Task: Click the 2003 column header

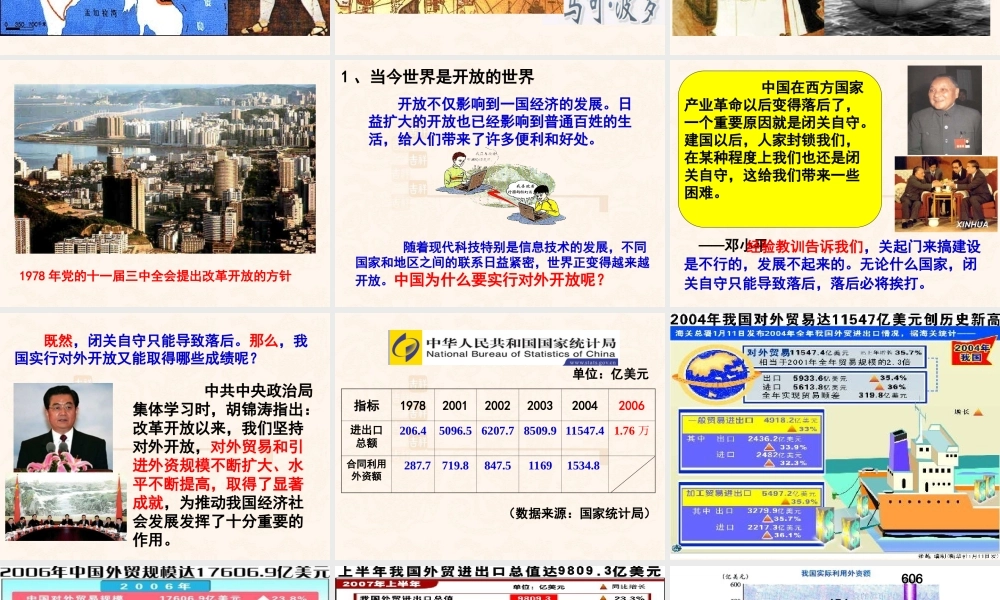Action: pyautogui.click(x=540, y=406)
